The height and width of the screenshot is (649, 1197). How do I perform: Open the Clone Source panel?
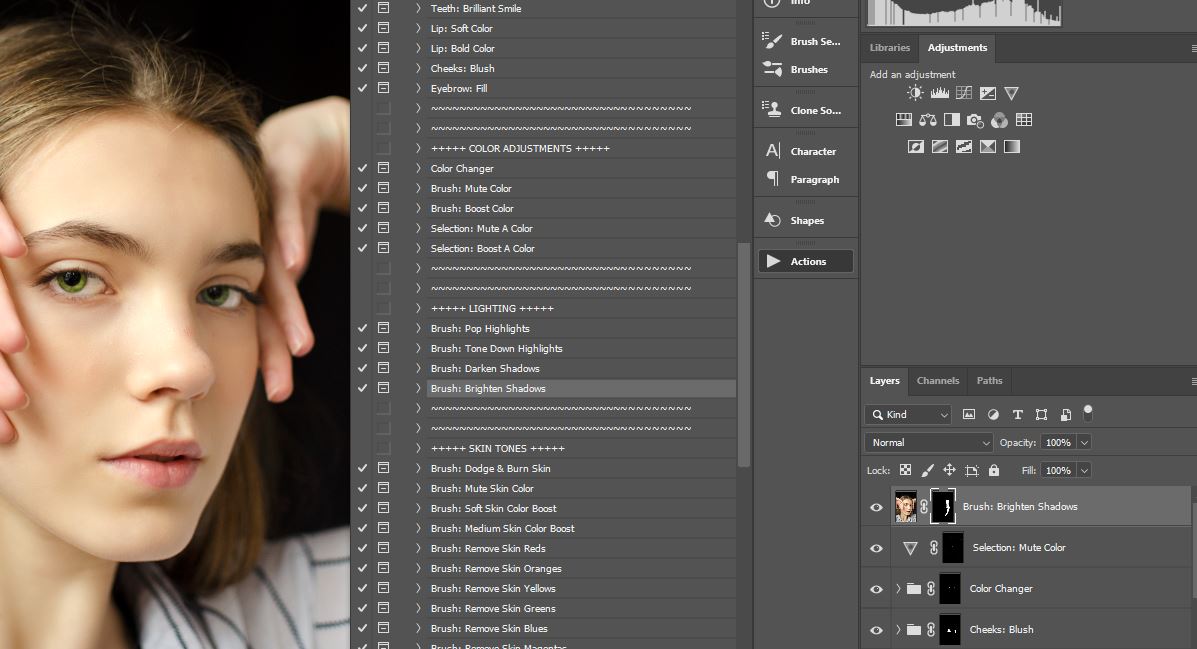click(x=805, y=111)
